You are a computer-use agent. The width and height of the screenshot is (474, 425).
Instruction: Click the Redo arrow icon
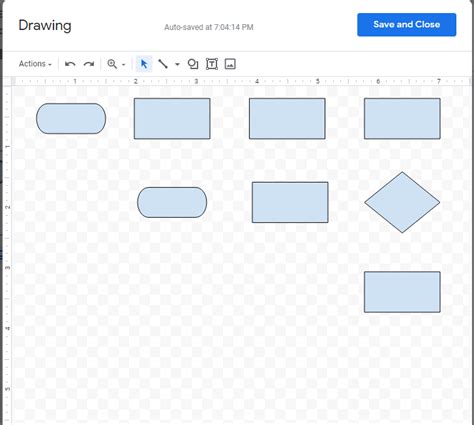point(89,64)
